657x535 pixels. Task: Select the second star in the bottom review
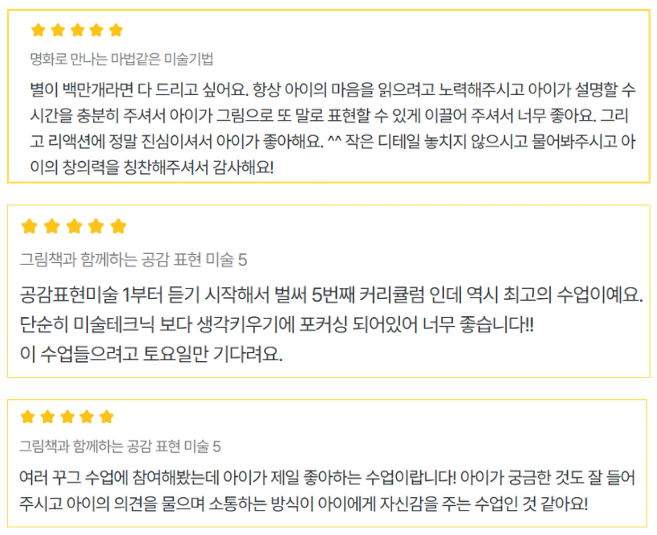click(x=48, y=417)
